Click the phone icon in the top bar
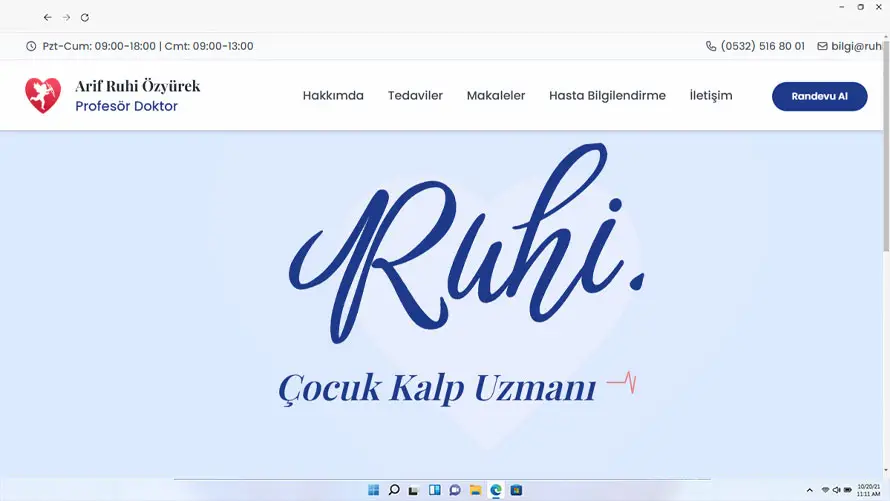890x501 pixels. (x=711, y=47)
